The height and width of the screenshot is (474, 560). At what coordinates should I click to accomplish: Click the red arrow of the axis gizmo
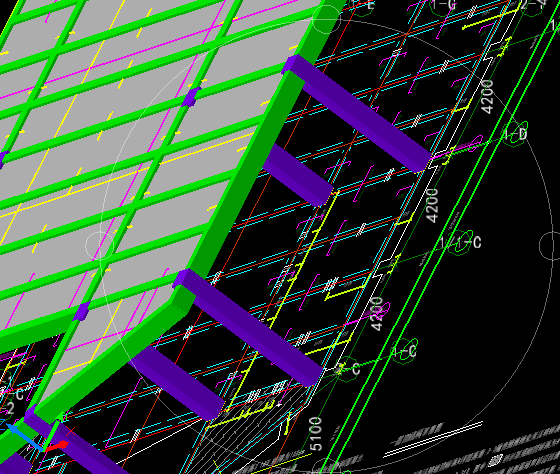(x=56, y=446)
